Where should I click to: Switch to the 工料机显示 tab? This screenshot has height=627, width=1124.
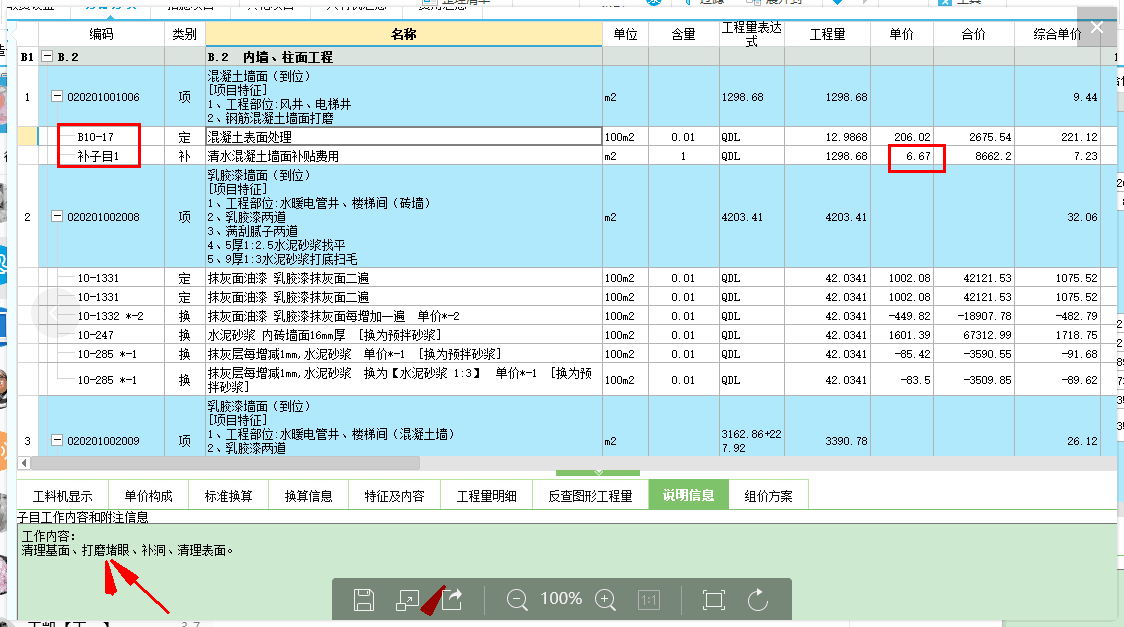click(63, 496)
